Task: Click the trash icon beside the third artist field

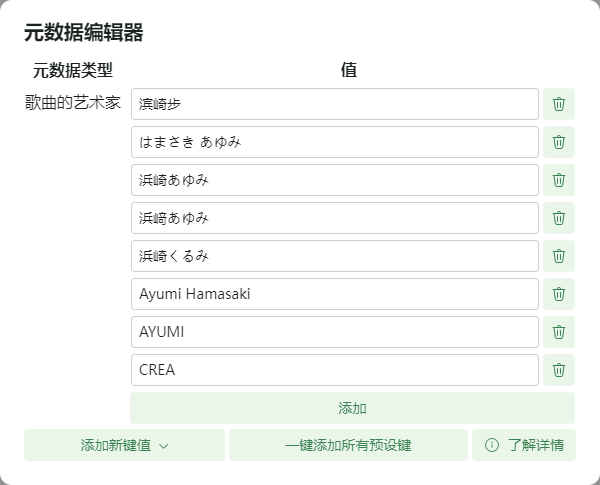Action: click(559, 180)
